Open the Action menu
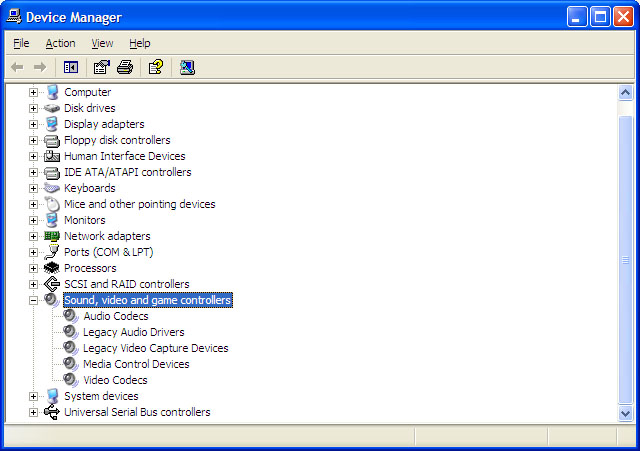640x451 pixels. point(60,43)
